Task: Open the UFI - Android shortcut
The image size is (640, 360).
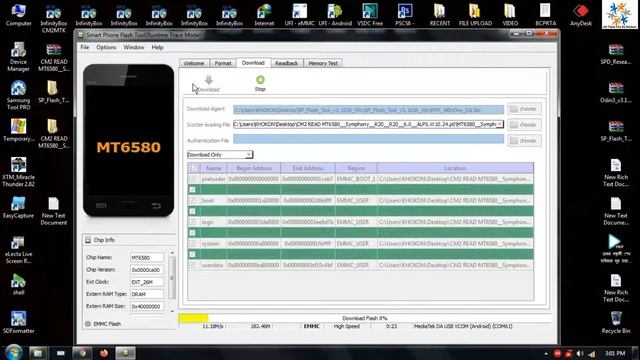Action: (x=335, y=15)
